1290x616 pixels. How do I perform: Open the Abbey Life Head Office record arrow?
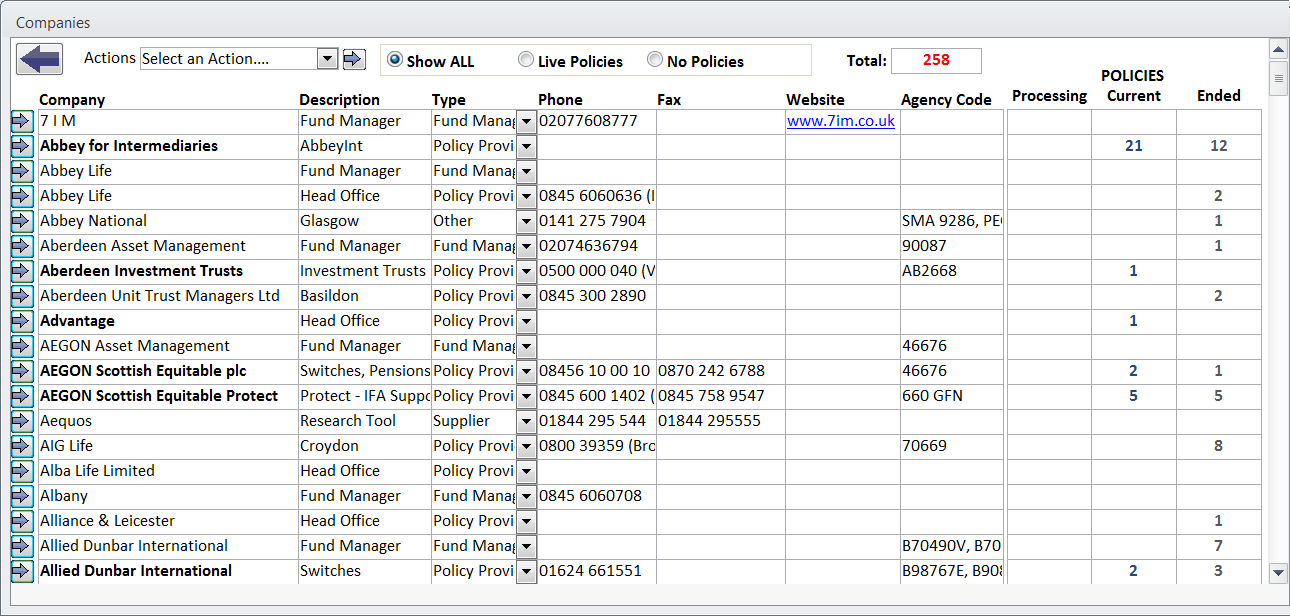click(22, 196)
